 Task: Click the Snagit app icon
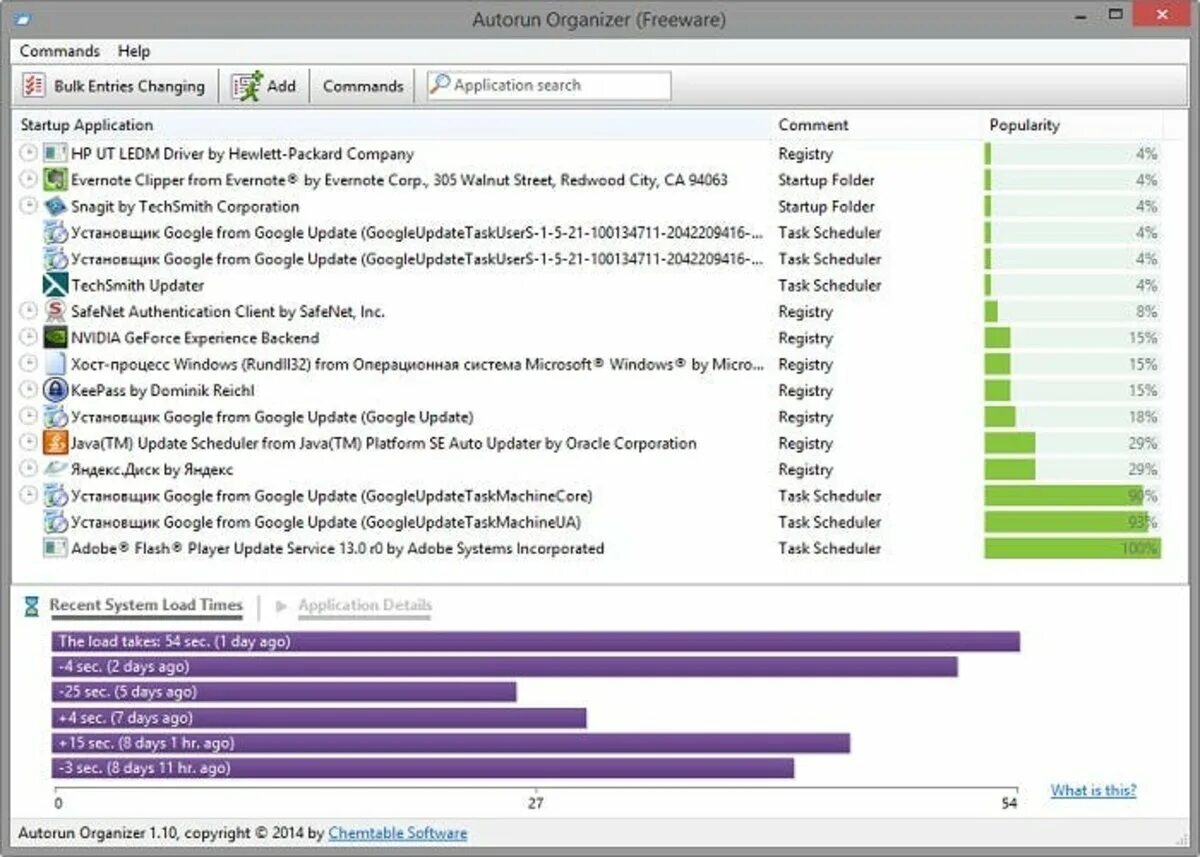point(55,206)
